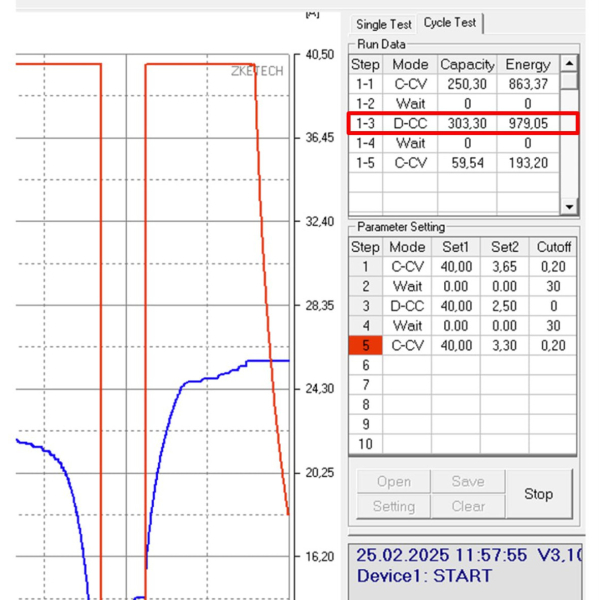The image size is (600, 600).
Task: Click Run Data scrollbar down arrow
Action: 569,207
